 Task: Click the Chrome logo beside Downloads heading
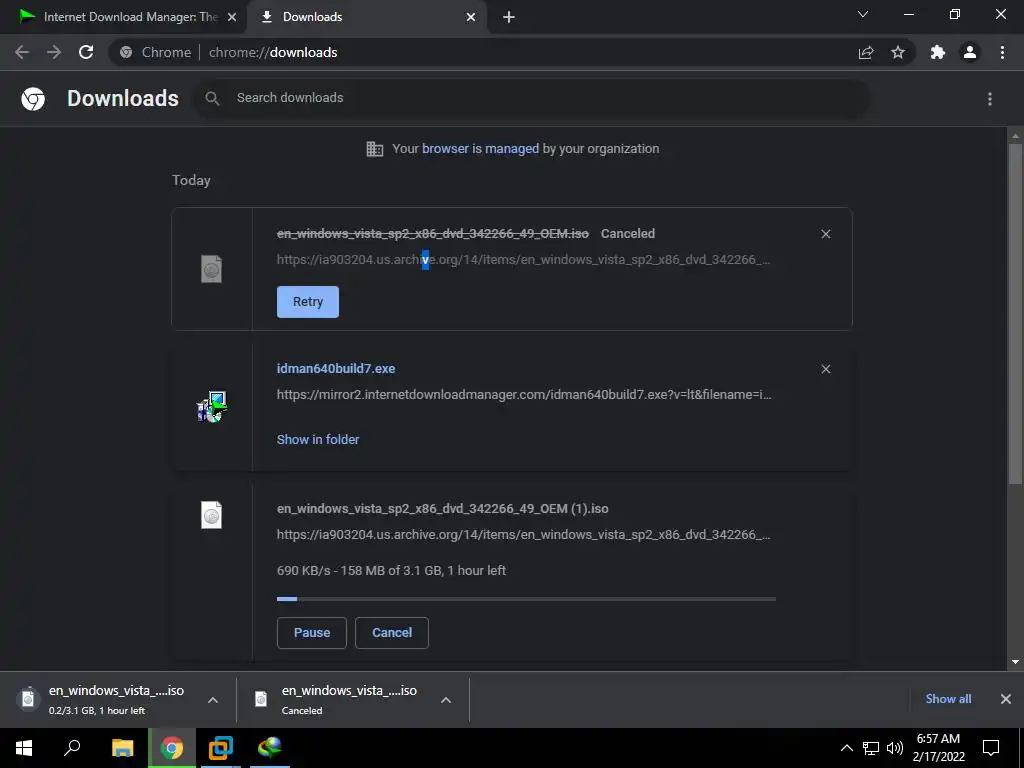(x=33, y=99)
